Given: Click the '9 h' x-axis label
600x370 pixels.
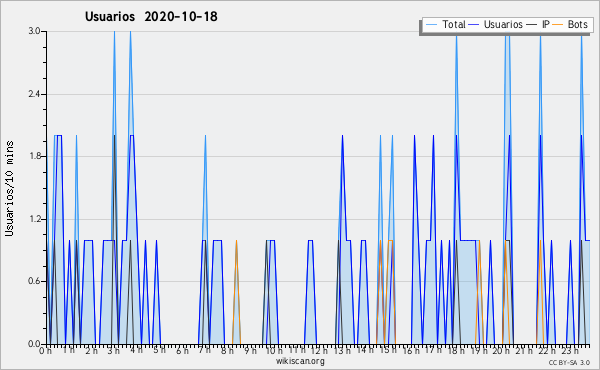Looking at the screenshot, I should [250, 350].
